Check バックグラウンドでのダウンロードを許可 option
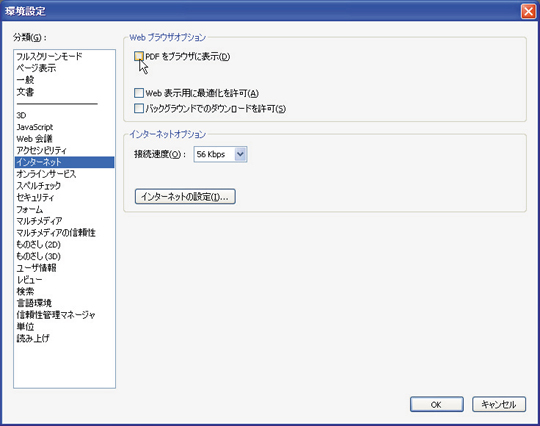The image size is (540, 426). [x=139, y=108]
